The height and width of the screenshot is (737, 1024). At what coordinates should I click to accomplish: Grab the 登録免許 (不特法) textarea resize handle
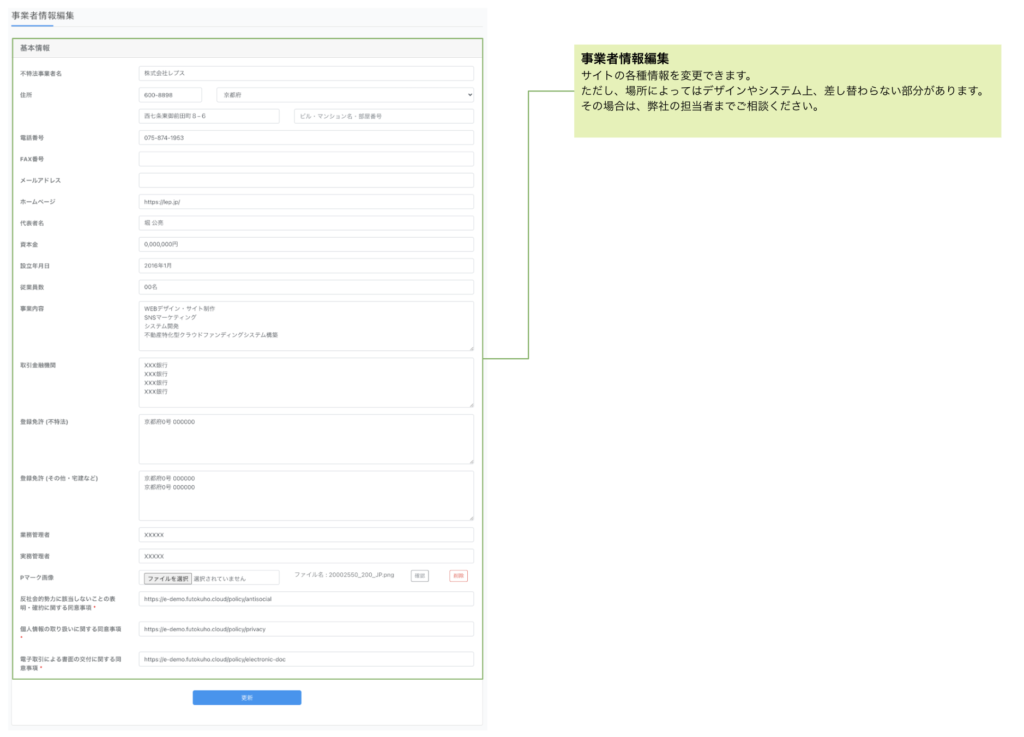470,460
